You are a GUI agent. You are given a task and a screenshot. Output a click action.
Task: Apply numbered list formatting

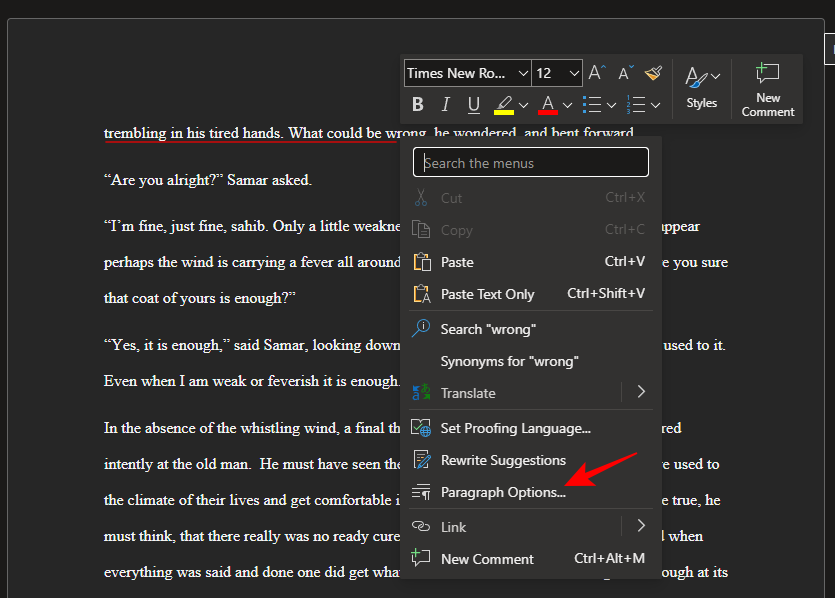point(636,105)
